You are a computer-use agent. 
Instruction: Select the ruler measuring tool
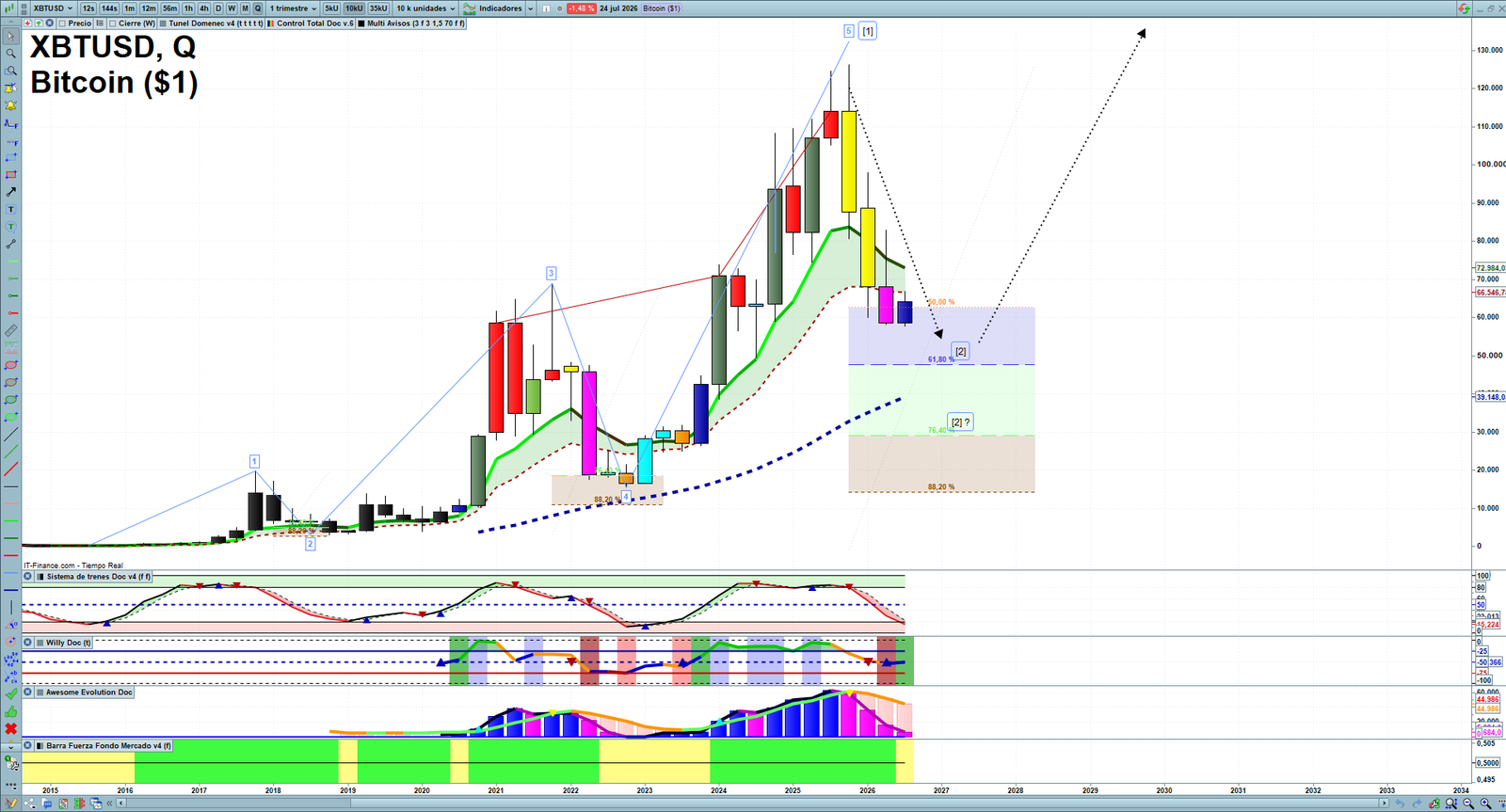tap(11, 330)
